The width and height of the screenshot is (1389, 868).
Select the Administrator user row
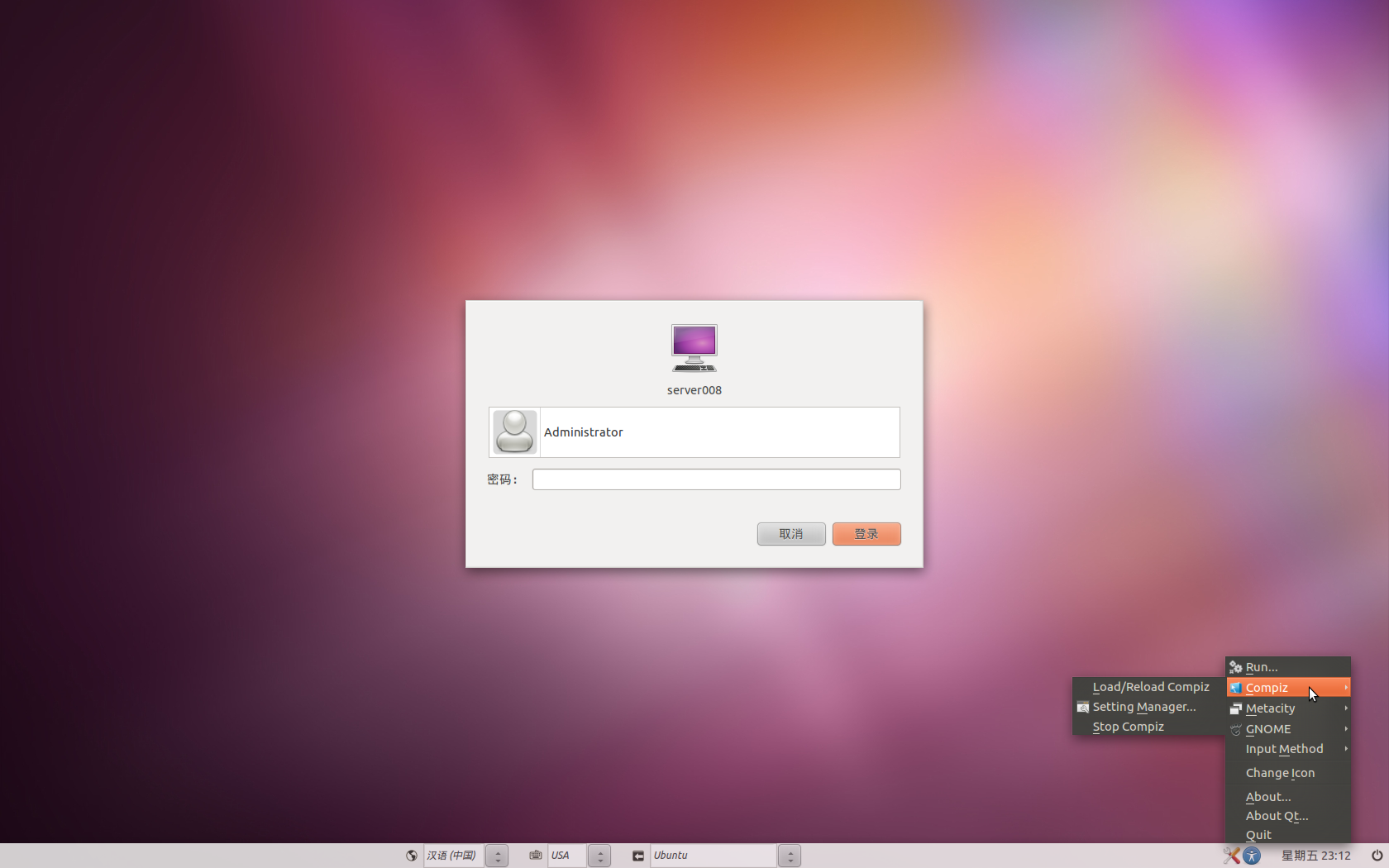694,432
